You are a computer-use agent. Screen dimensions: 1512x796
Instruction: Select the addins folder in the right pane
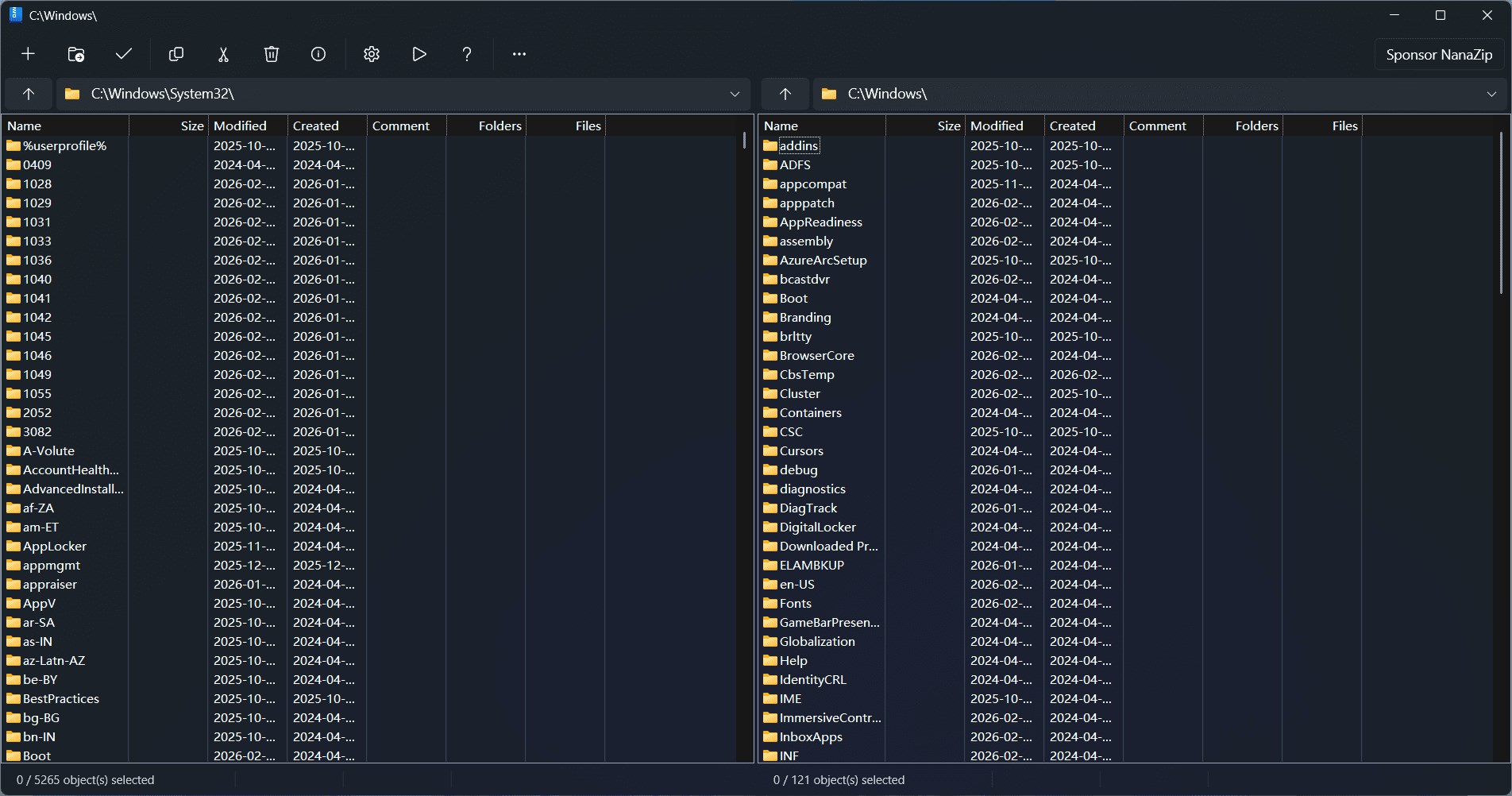[x=800, y=145]
